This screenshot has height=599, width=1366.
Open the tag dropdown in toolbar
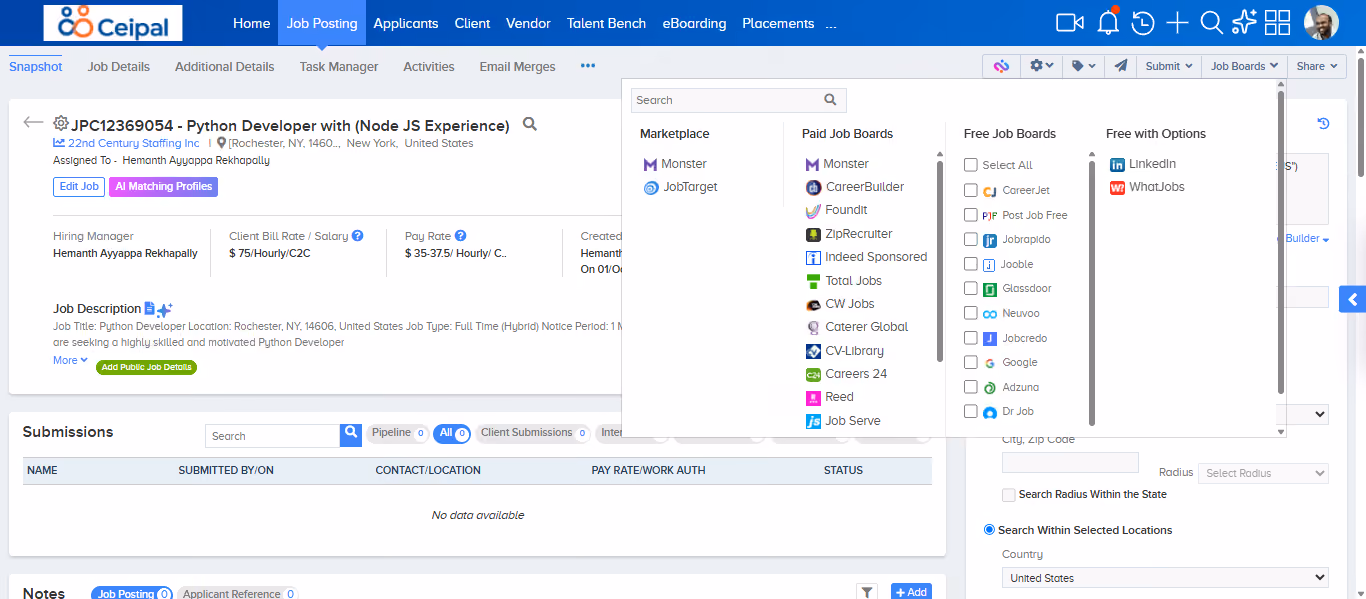coord(1083,66)
